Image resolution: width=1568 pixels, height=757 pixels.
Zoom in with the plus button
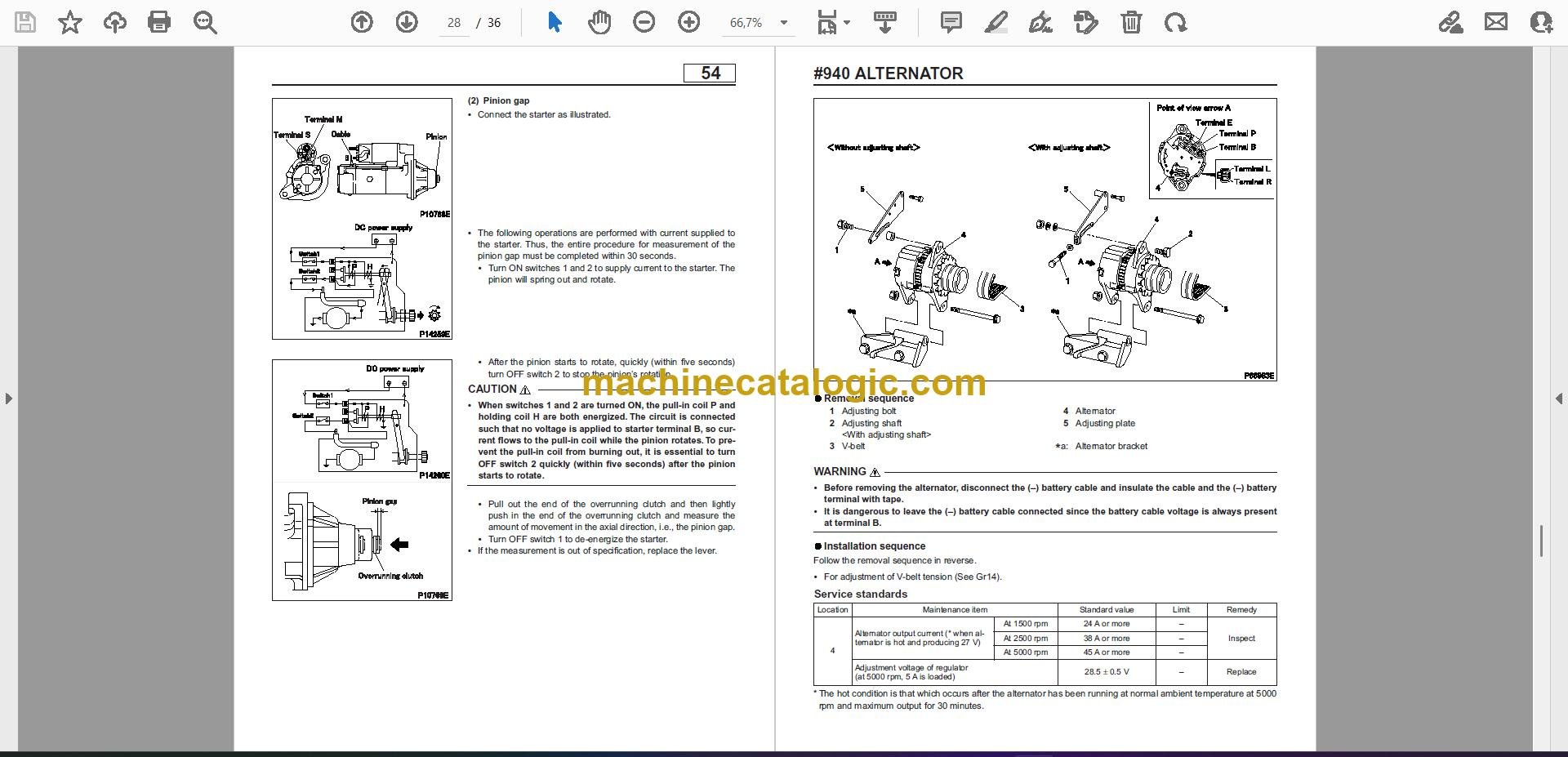pyautogui.click(x=689, y=22)
